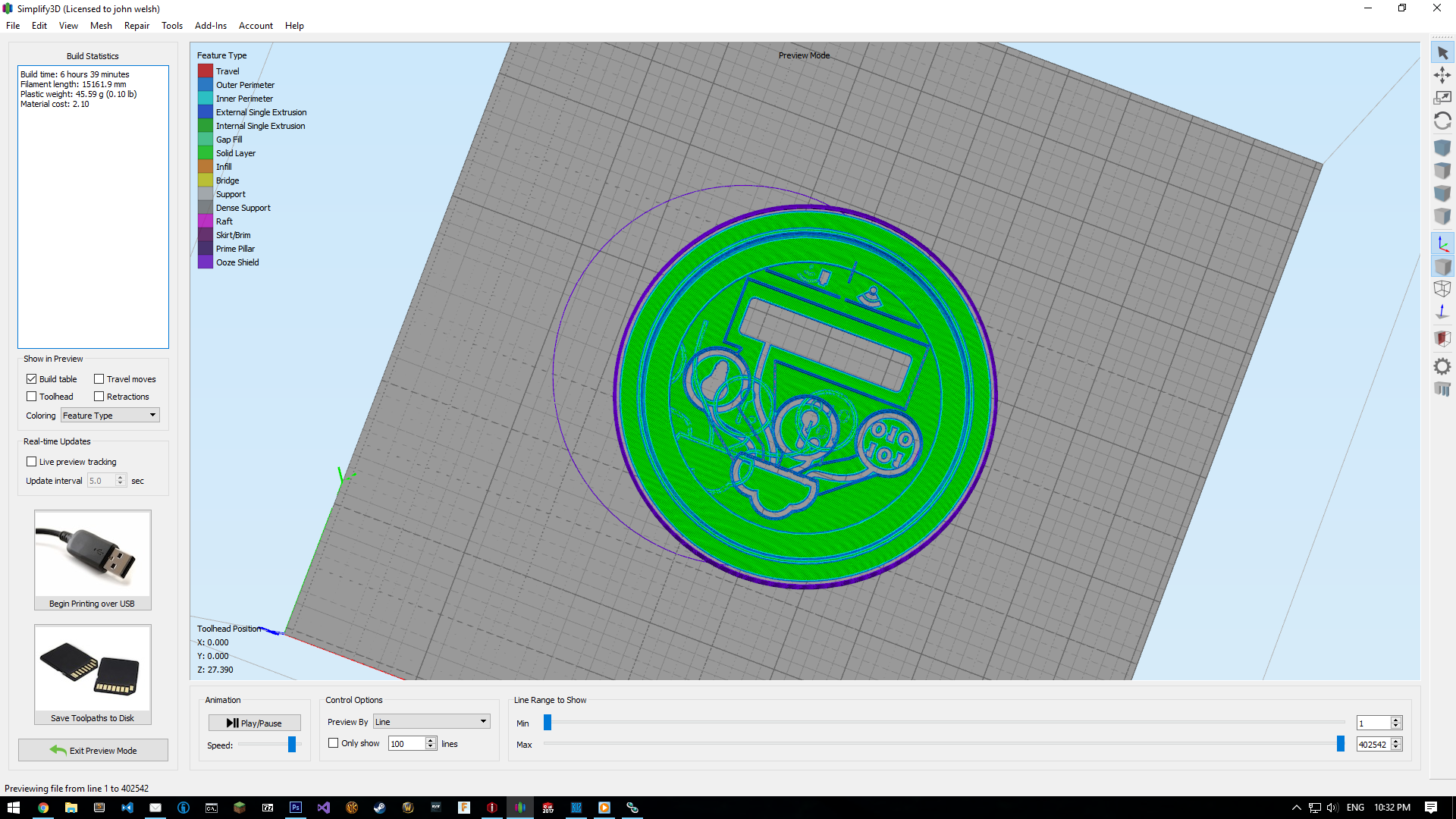
Task: Open the View menu
Action: (x=68, y=26)
